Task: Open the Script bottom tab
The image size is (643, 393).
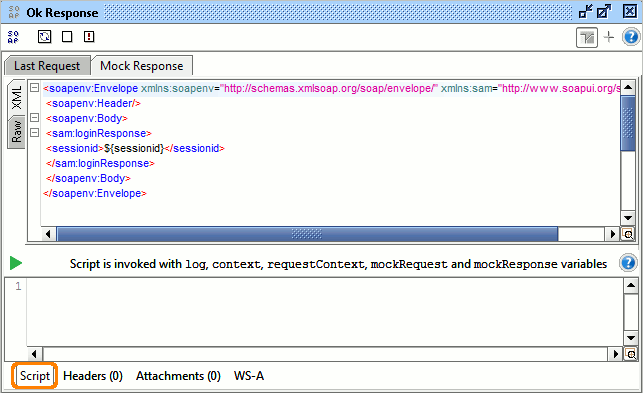Action: pyautogui.click(x=34, y=376)
